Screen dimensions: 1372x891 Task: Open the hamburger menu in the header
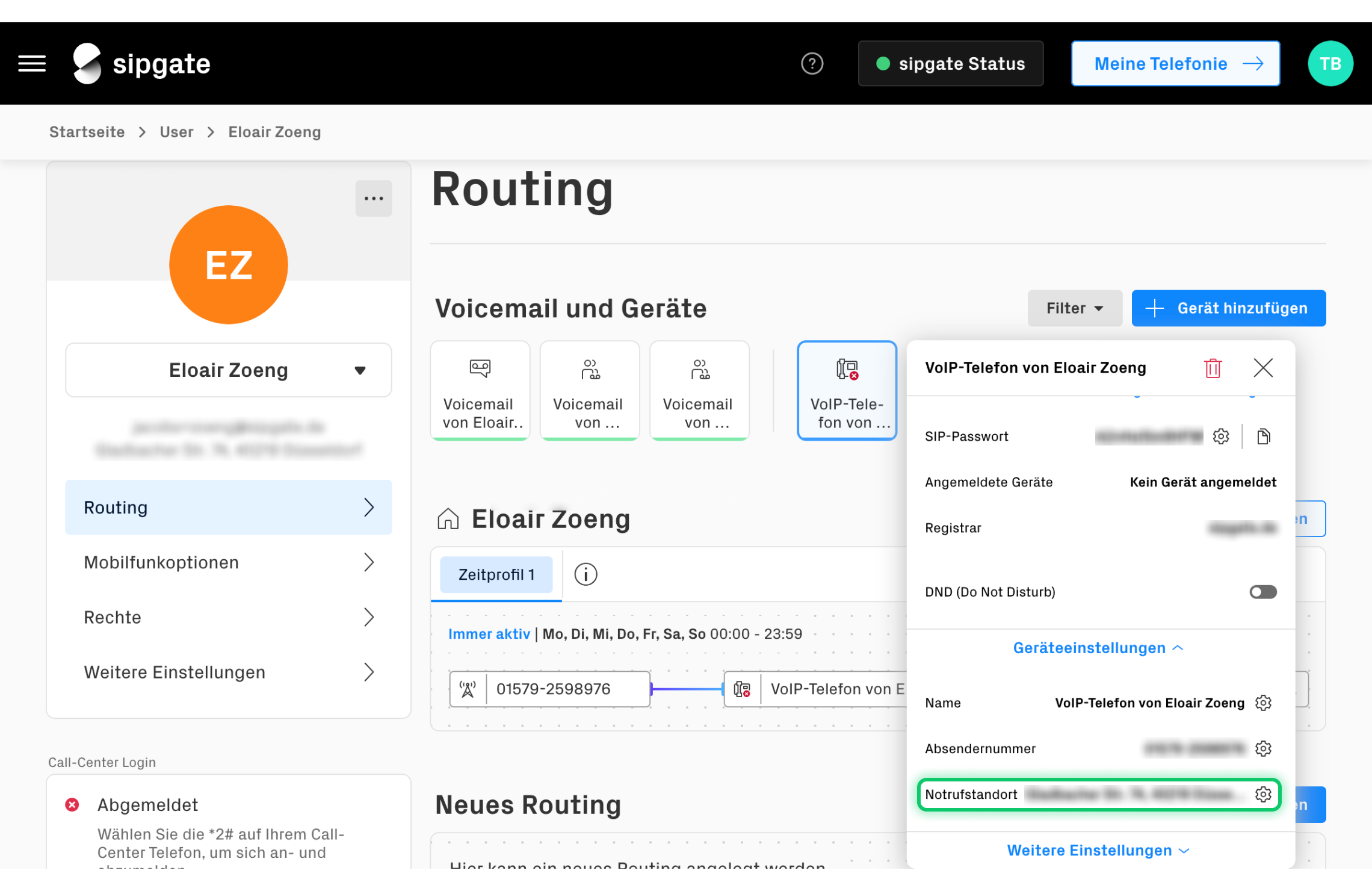(x=32, y=63)
